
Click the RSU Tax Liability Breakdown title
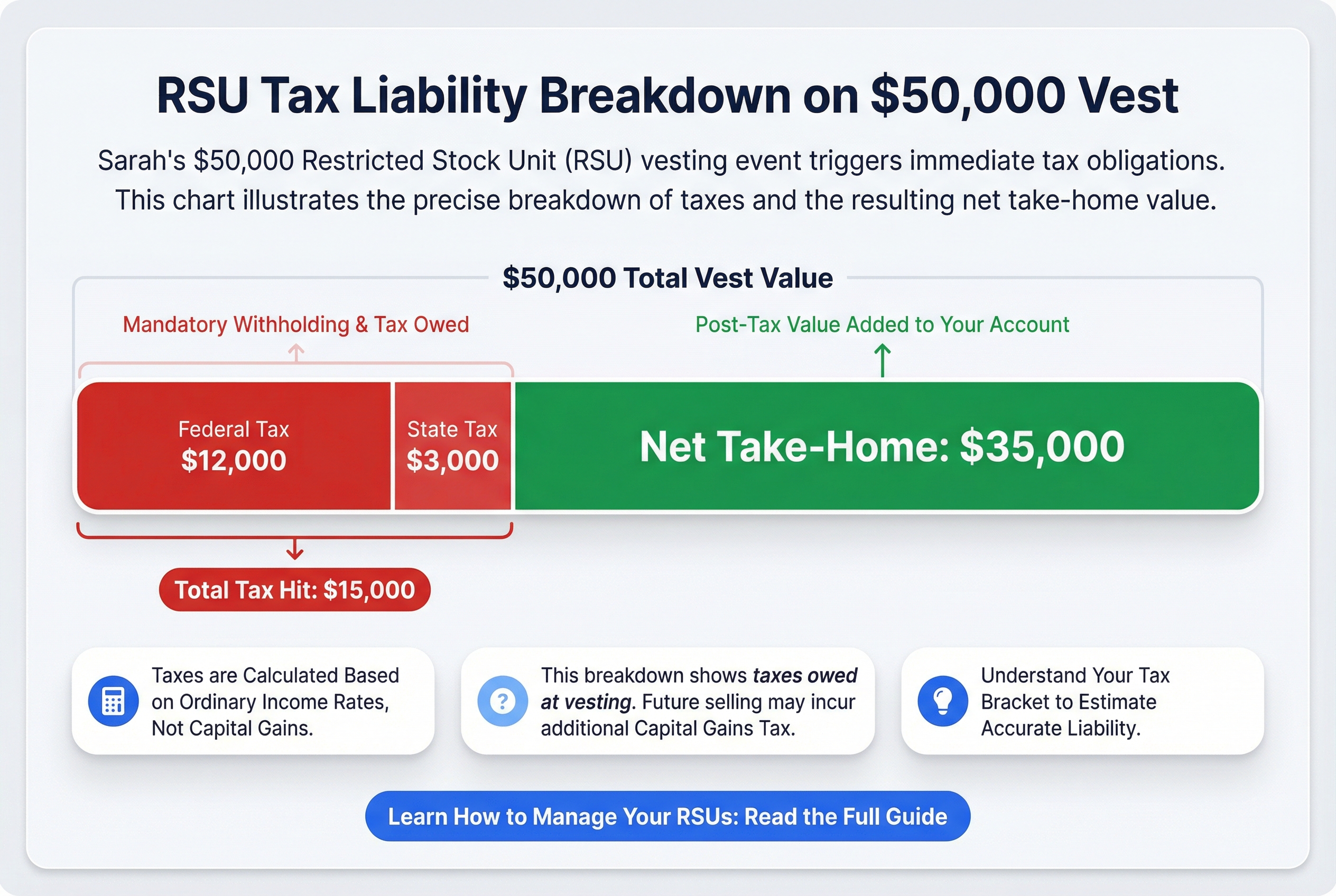pyautogui.click(x=667, y=96)
